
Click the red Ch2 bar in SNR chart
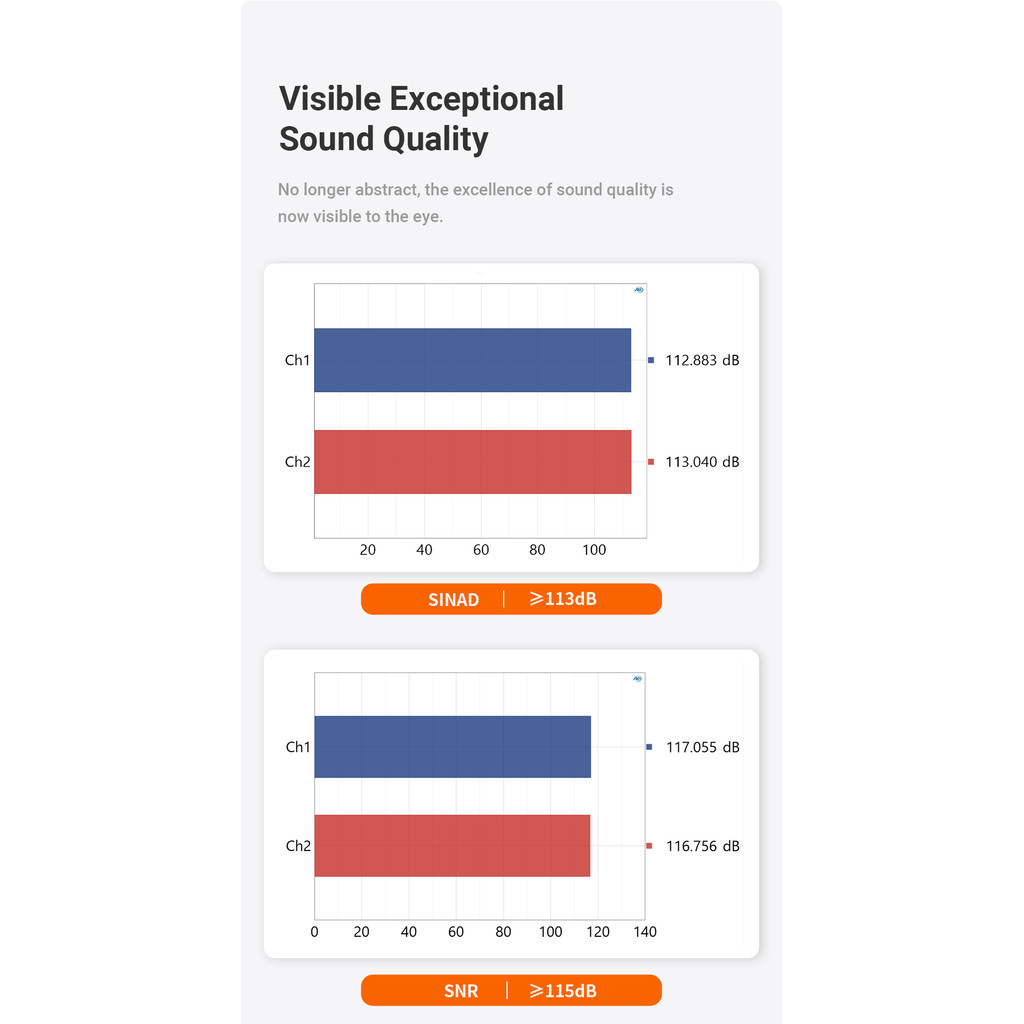(x=453, y=846)
